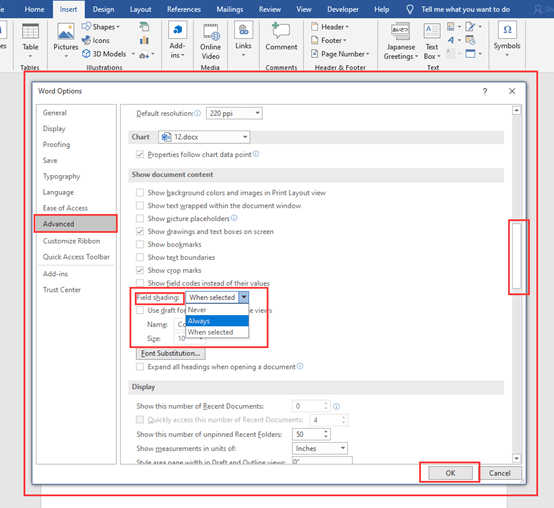
Task: Enable the Show bookmarks checkbox
Action: pos(140,244)
